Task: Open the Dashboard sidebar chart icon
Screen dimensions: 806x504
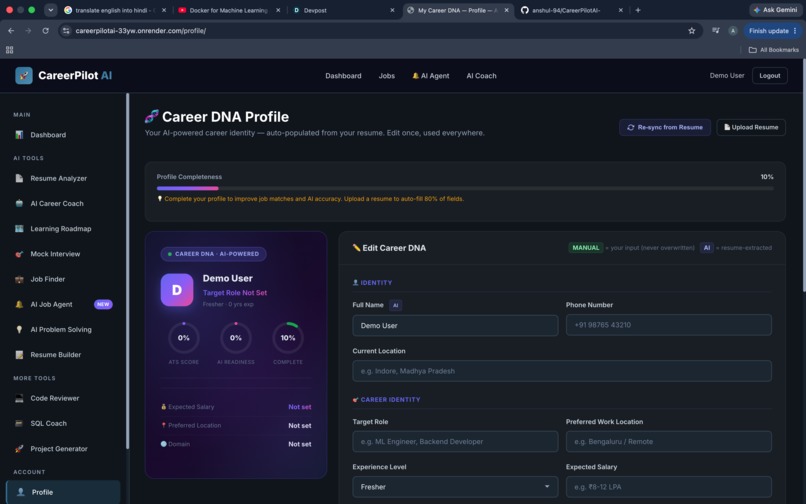Action: pyautogui.click(x=19, y=135)
